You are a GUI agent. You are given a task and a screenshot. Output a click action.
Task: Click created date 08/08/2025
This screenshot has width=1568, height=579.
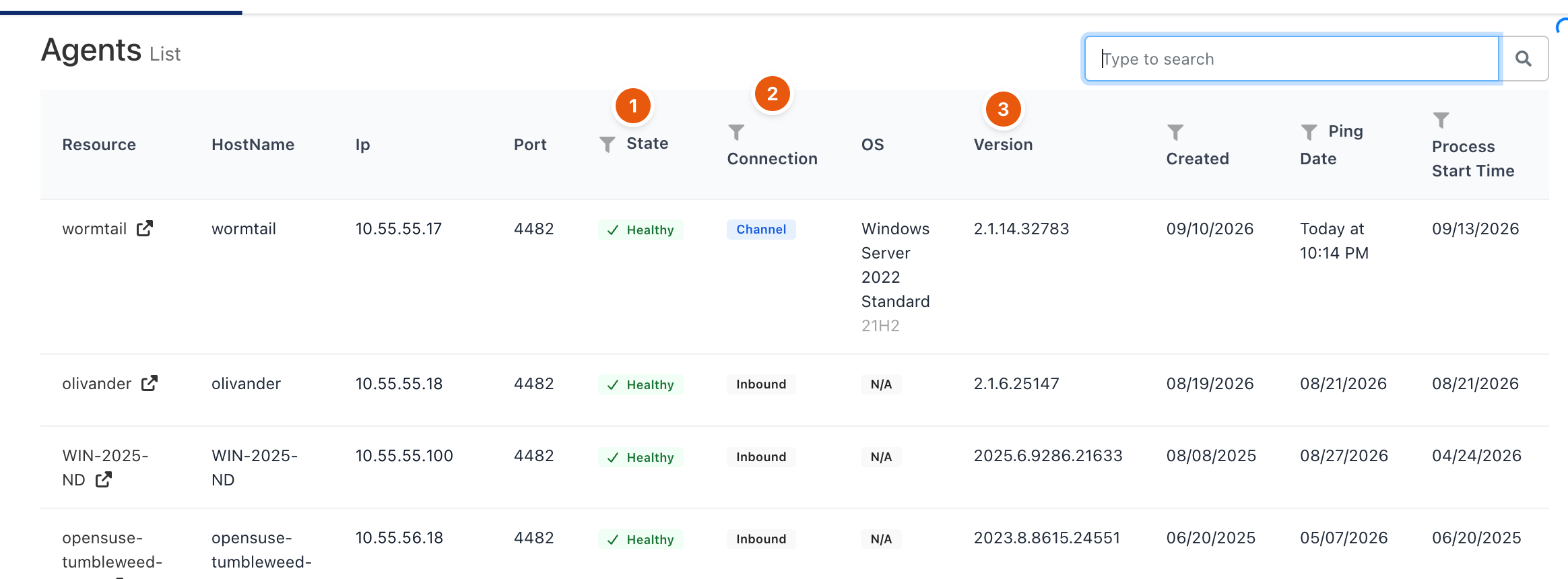pos(1210,455)
